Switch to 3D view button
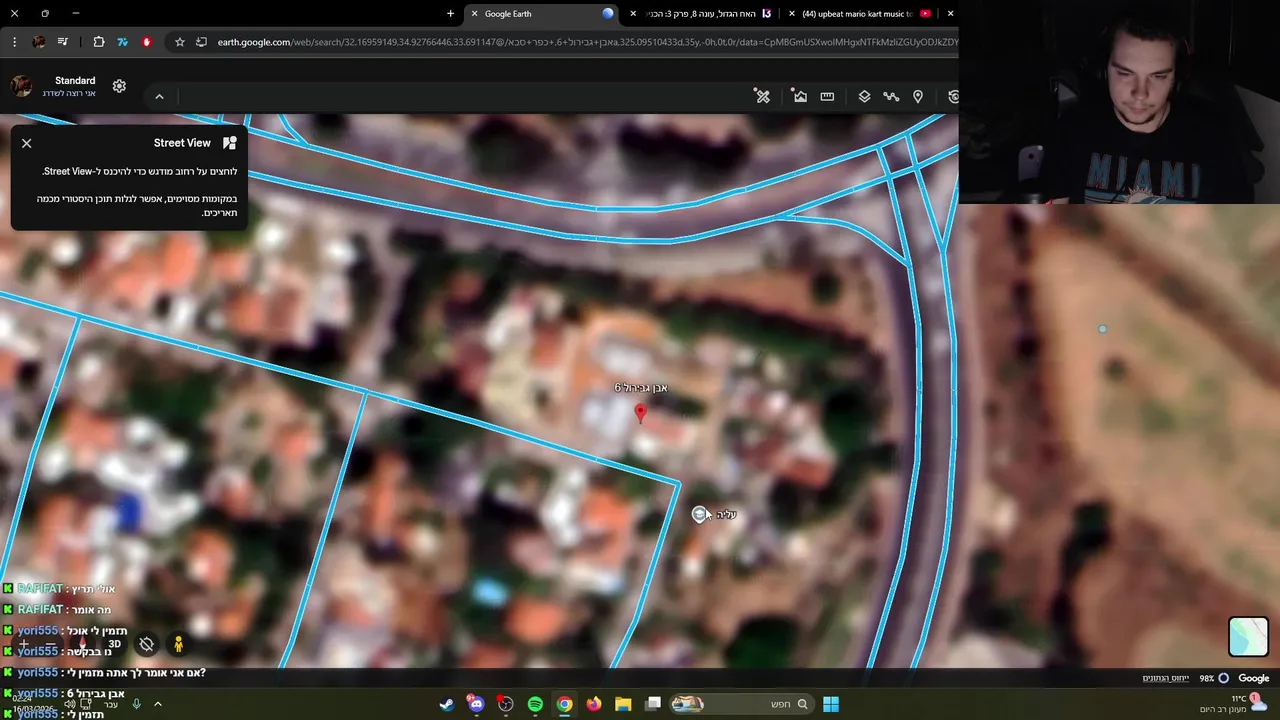 pyautogui.click(x=115, y=645)
